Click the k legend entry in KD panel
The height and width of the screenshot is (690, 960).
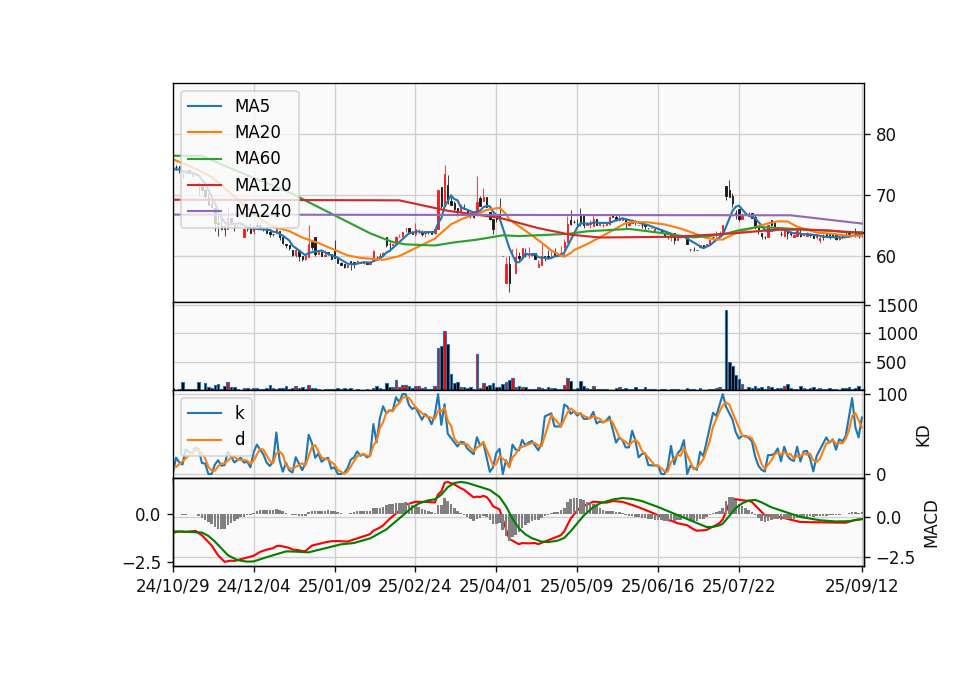240,413
